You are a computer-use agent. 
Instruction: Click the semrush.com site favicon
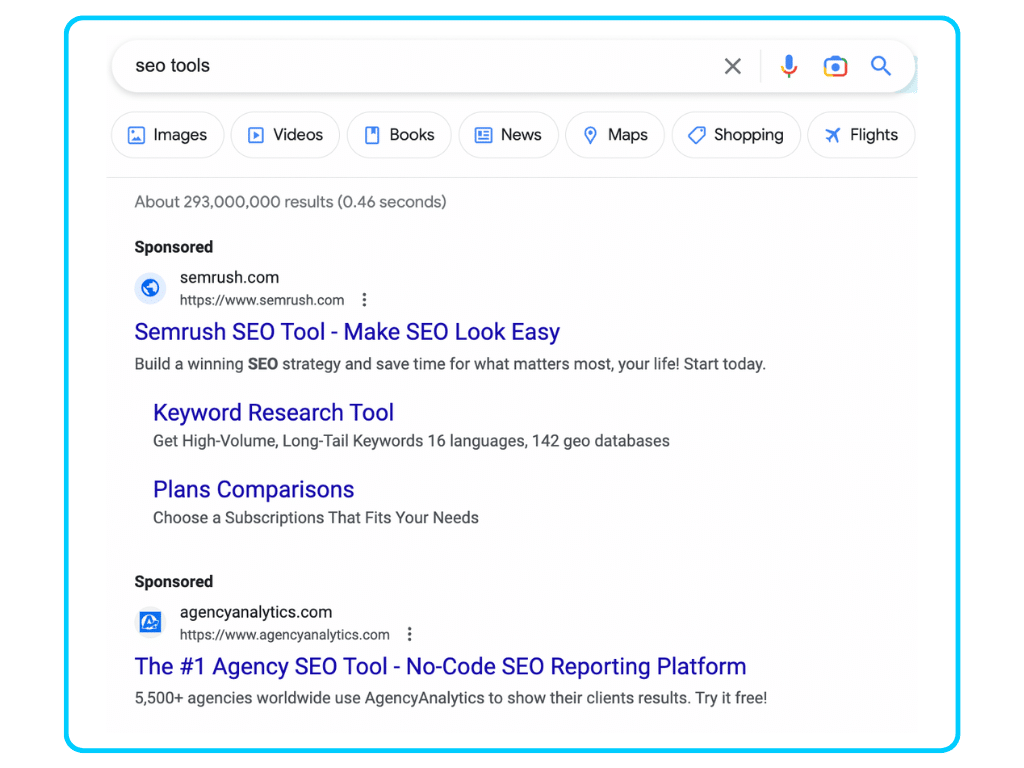point(150,288)
